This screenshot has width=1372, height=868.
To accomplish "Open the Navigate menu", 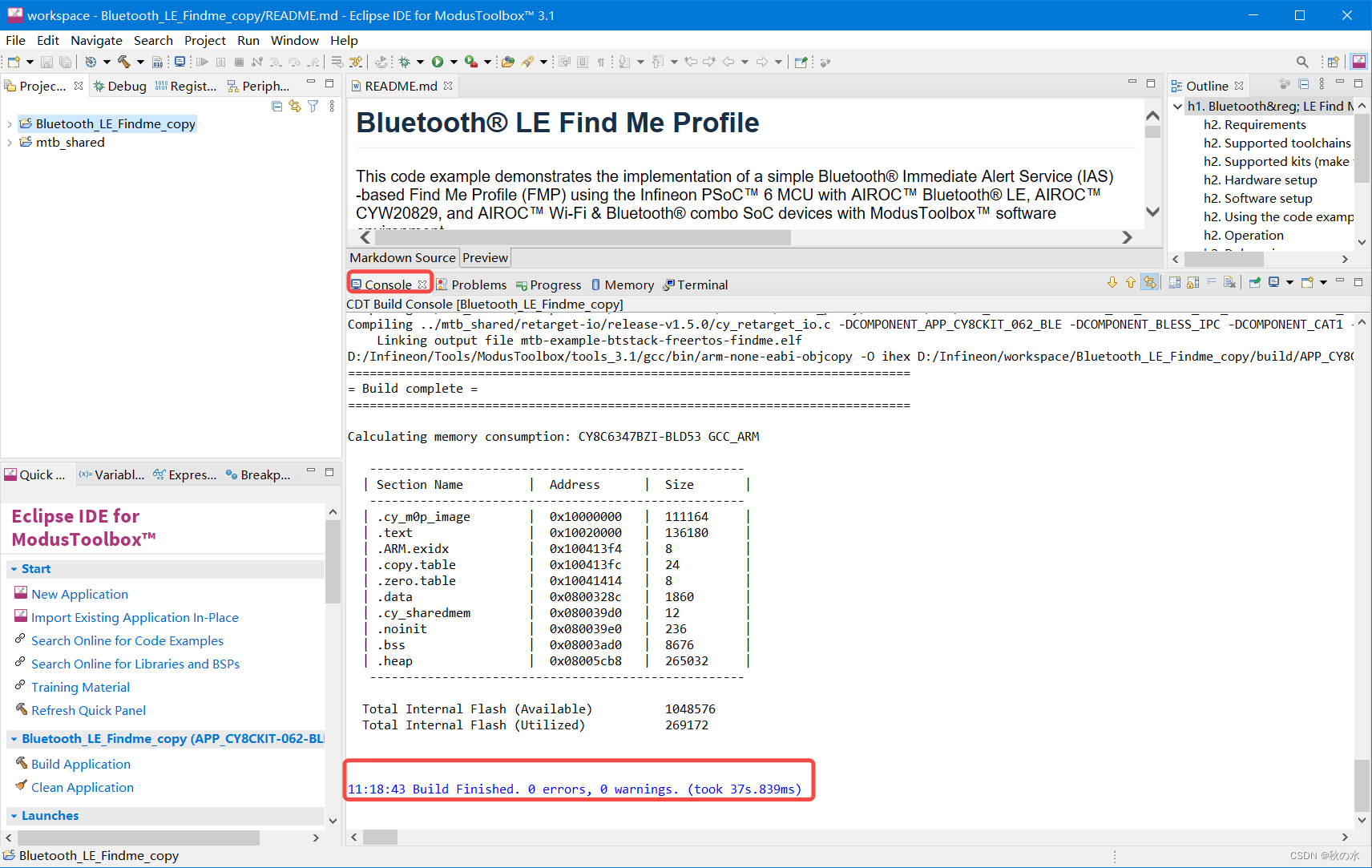I will (96, 40).
